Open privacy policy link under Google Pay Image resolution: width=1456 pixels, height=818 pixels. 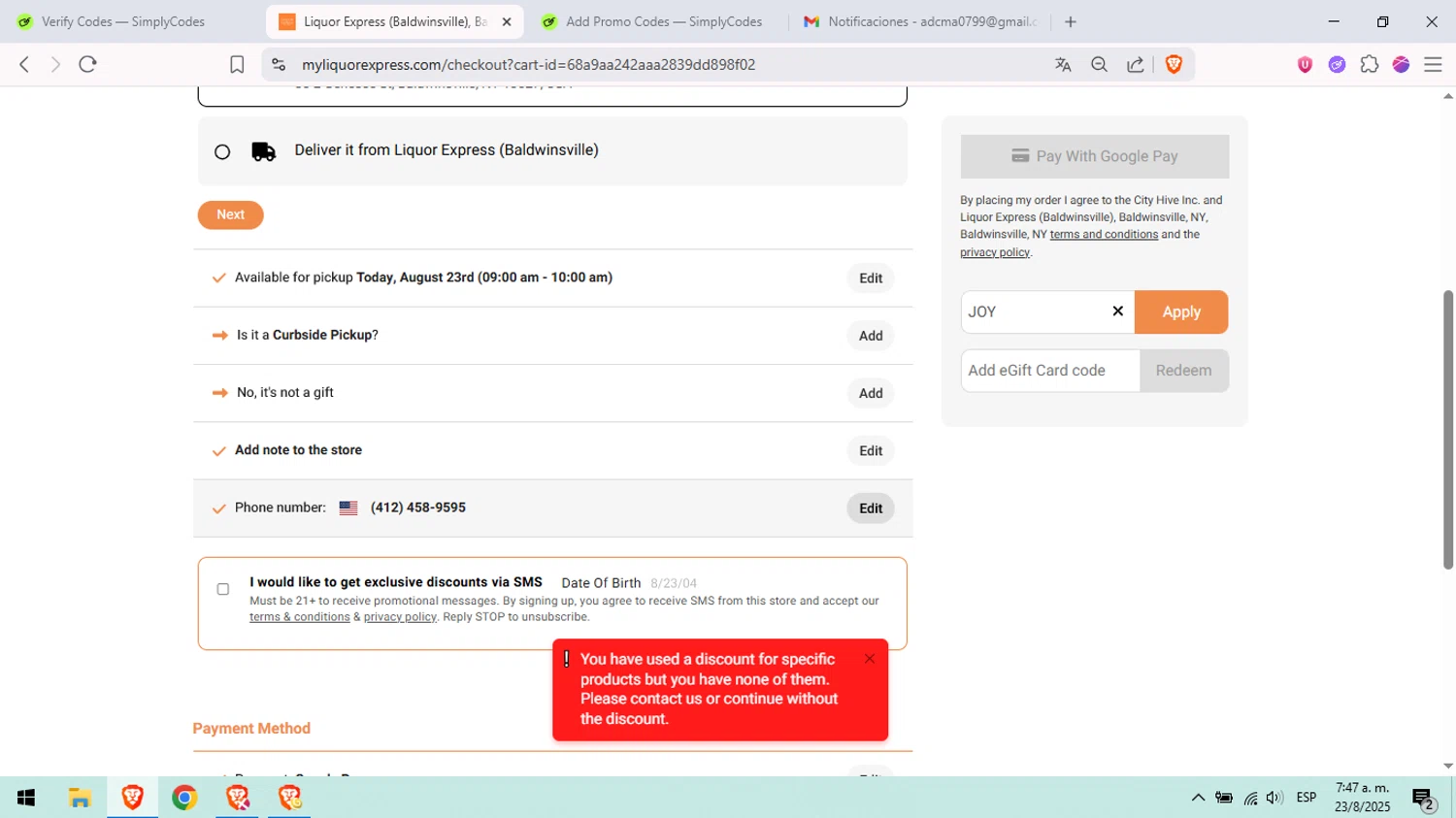[995, 252]
